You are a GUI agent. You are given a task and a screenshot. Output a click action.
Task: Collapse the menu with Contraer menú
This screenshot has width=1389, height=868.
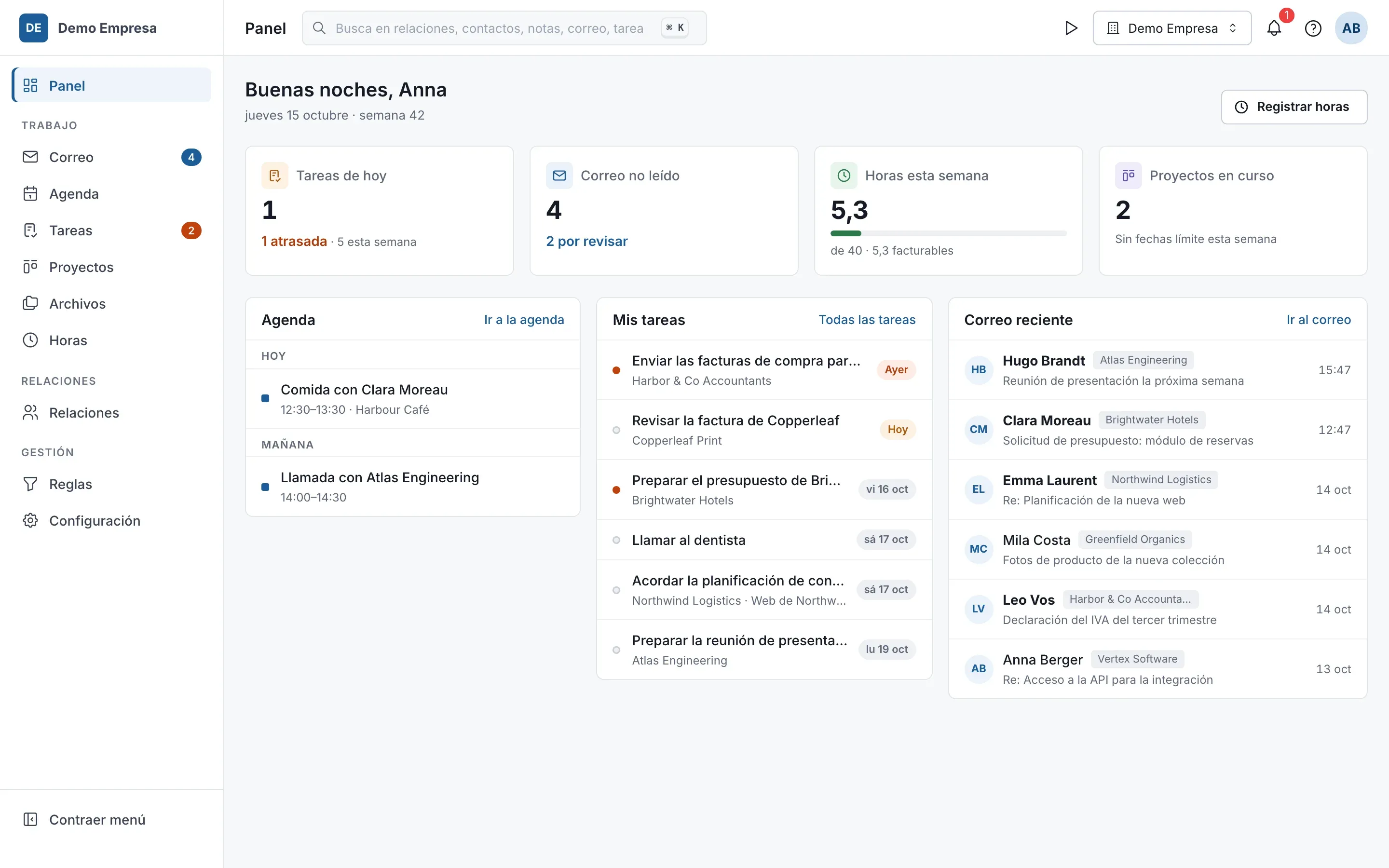[x=111, y=819]
